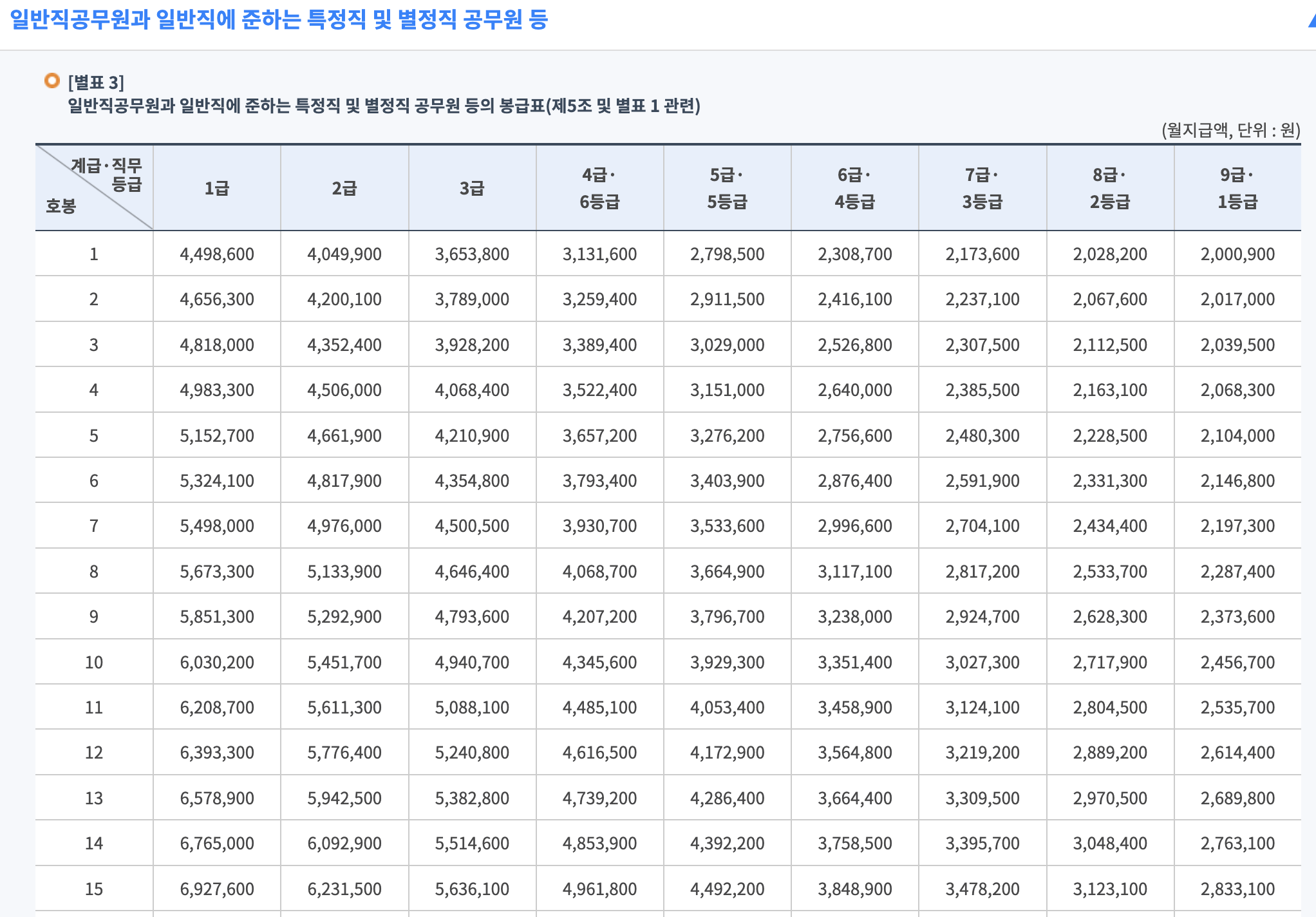Select the 3급 column header

pyautogui.click(x=472, y=187)
